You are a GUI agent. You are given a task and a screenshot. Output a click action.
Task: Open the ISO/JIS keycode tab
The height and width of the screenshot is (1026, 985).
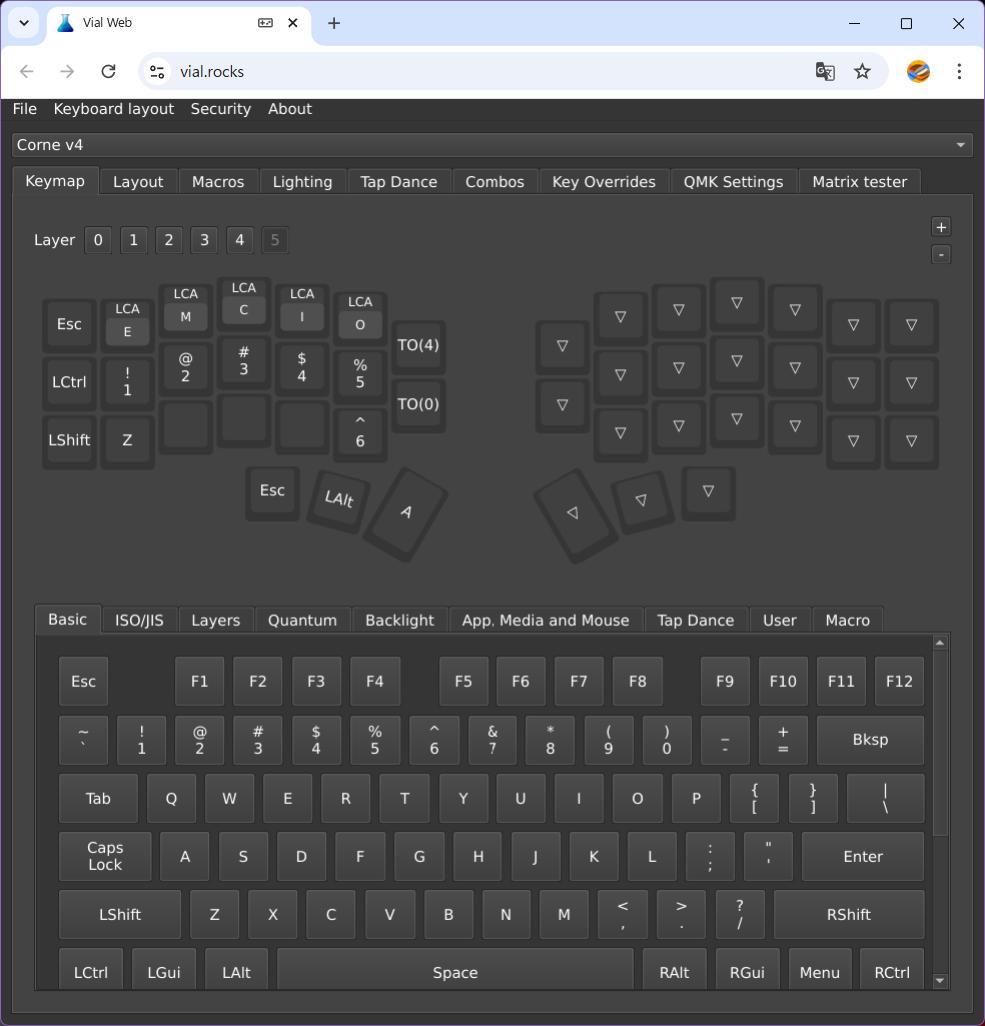[139, 620]
